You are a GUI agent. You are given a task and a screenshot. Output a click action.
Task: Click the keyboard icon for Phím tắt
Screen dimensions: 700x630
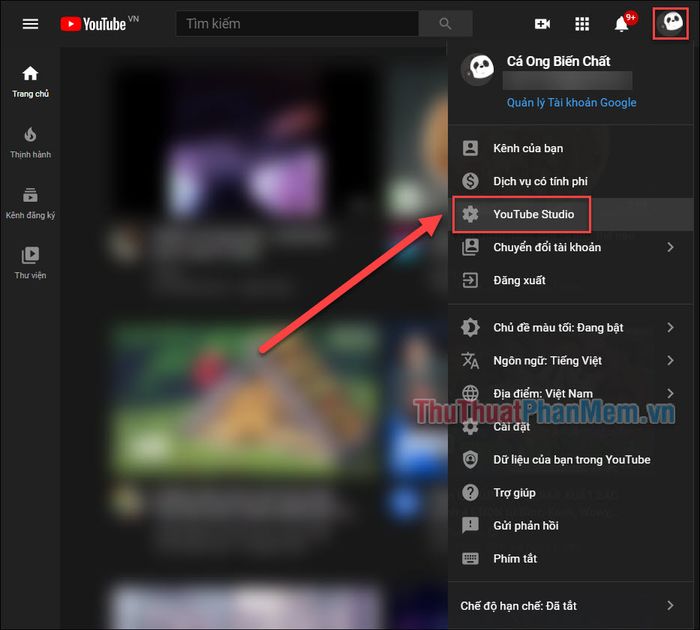470,559
